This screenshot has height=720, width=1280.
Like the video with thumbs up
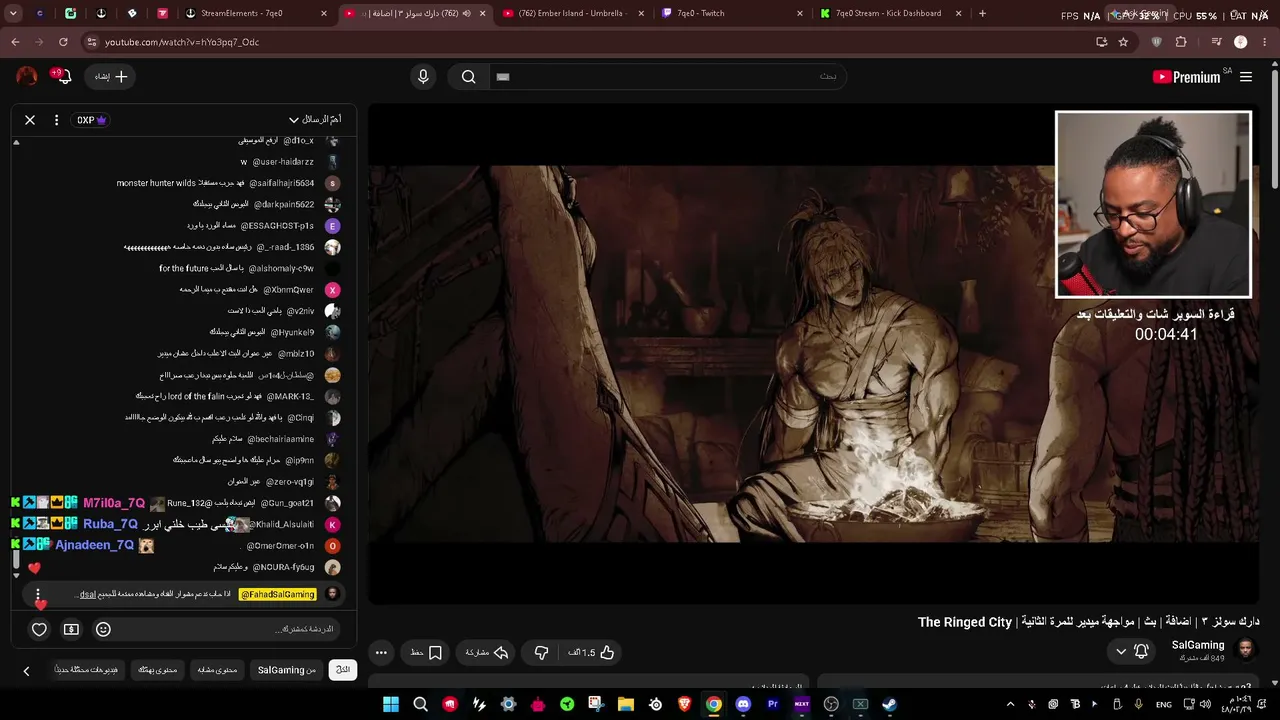[x=591, y=653]
